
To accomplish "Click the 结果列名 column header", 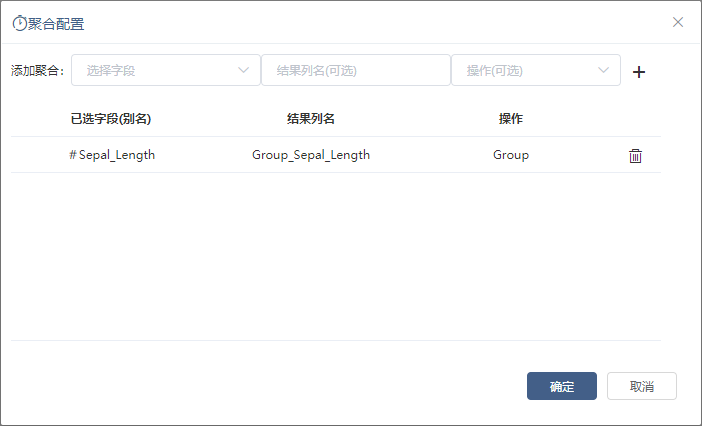I will tap(311, 119).
